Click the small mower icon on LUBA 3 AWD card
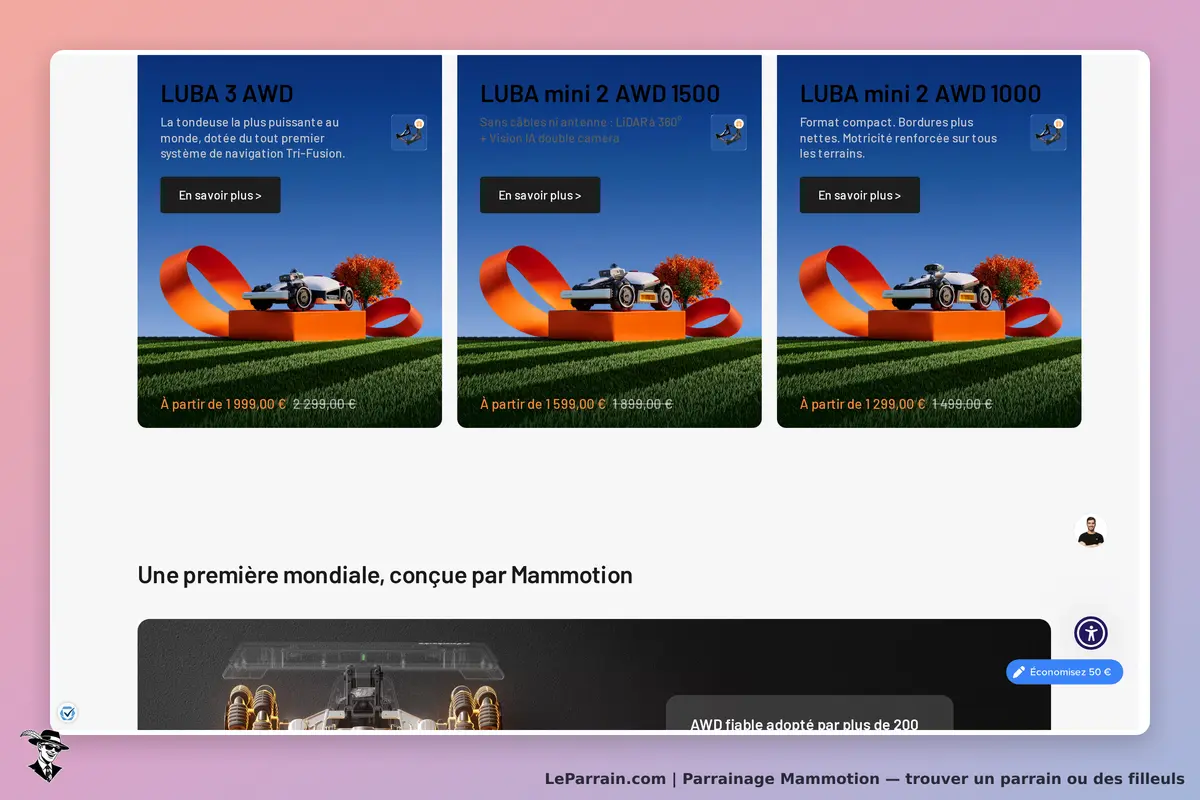The height and width of the screenshot is (800, 1200). click(x=409, y=133)
